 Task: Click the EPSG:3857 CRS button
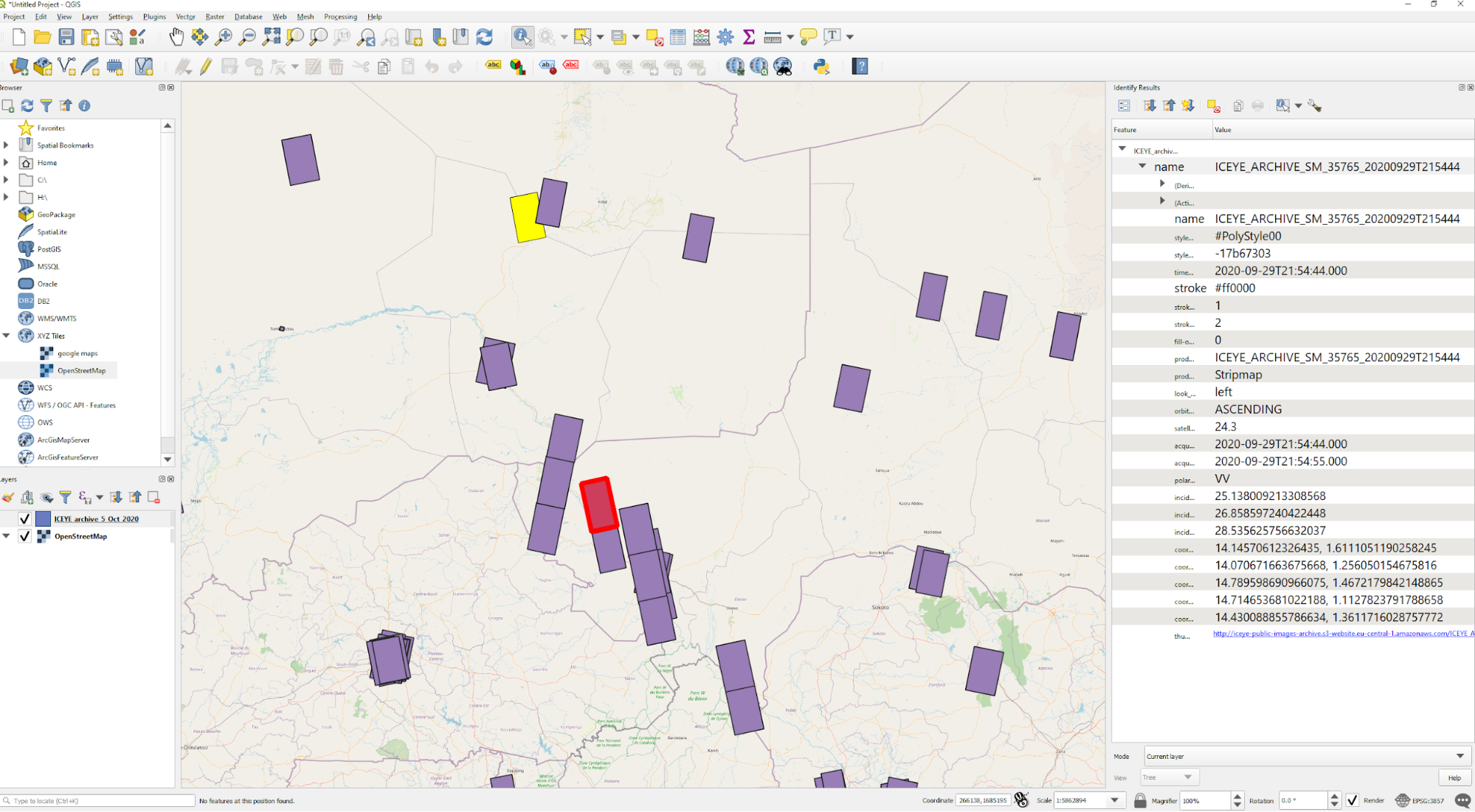click(1420, 800)
